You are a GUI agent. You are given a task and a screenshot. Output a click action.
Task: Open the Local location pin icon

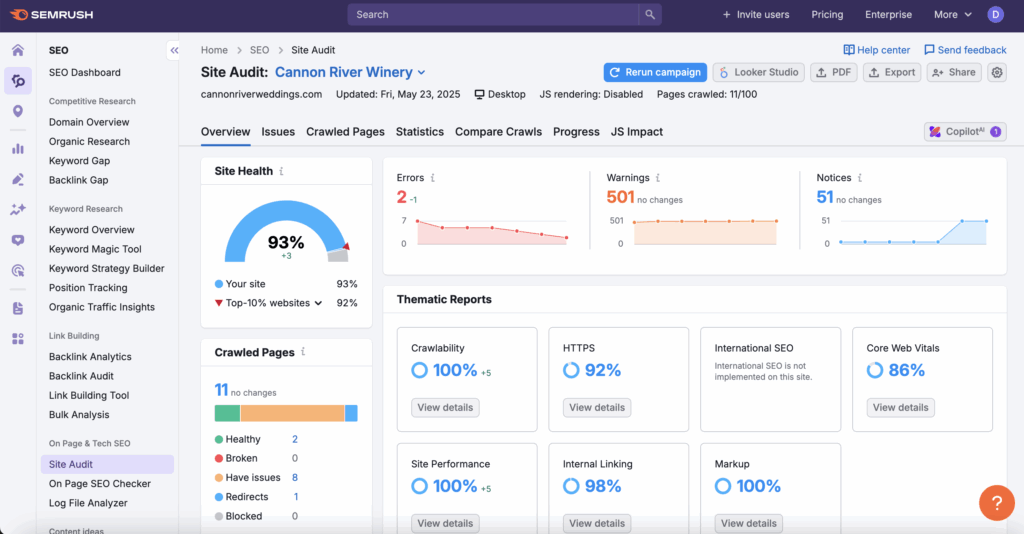(18, 112)
